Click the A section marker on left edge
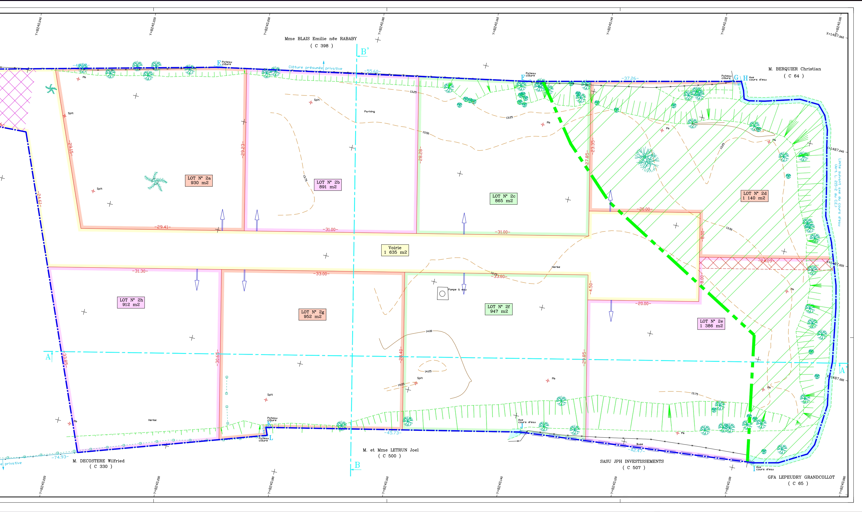 tap(48, 356)
